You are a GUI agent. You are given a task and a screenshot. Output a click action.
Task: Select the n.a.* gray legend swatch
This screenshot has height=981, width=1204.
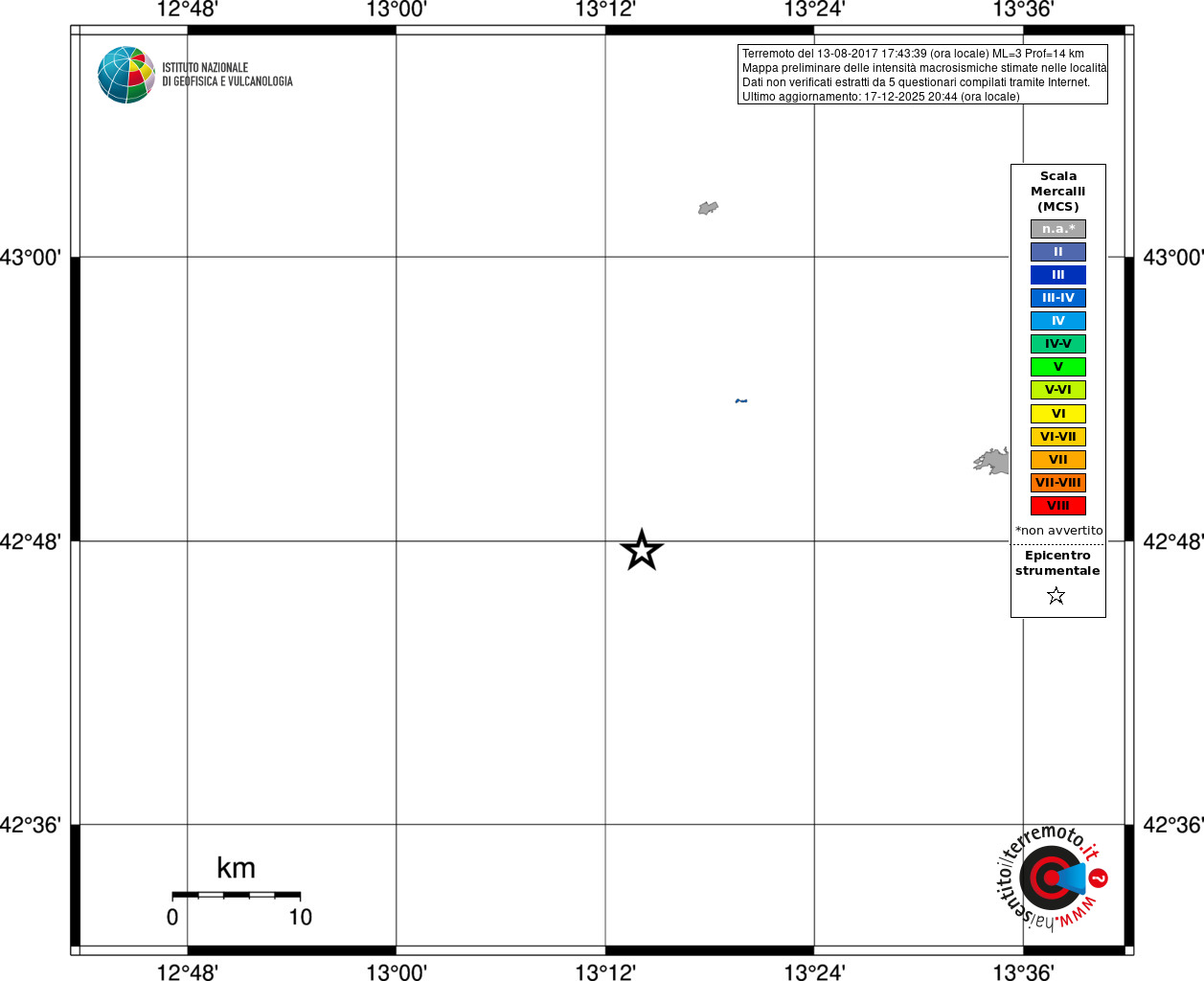click(1058, 229)
